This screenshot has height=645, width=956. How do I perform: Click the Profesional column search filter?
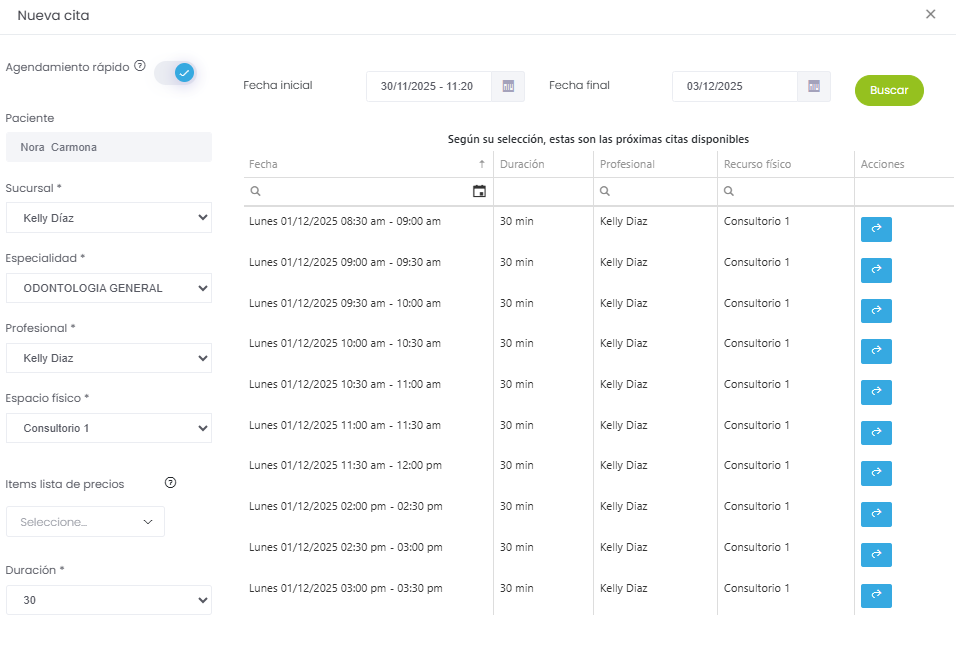[660, 191]
